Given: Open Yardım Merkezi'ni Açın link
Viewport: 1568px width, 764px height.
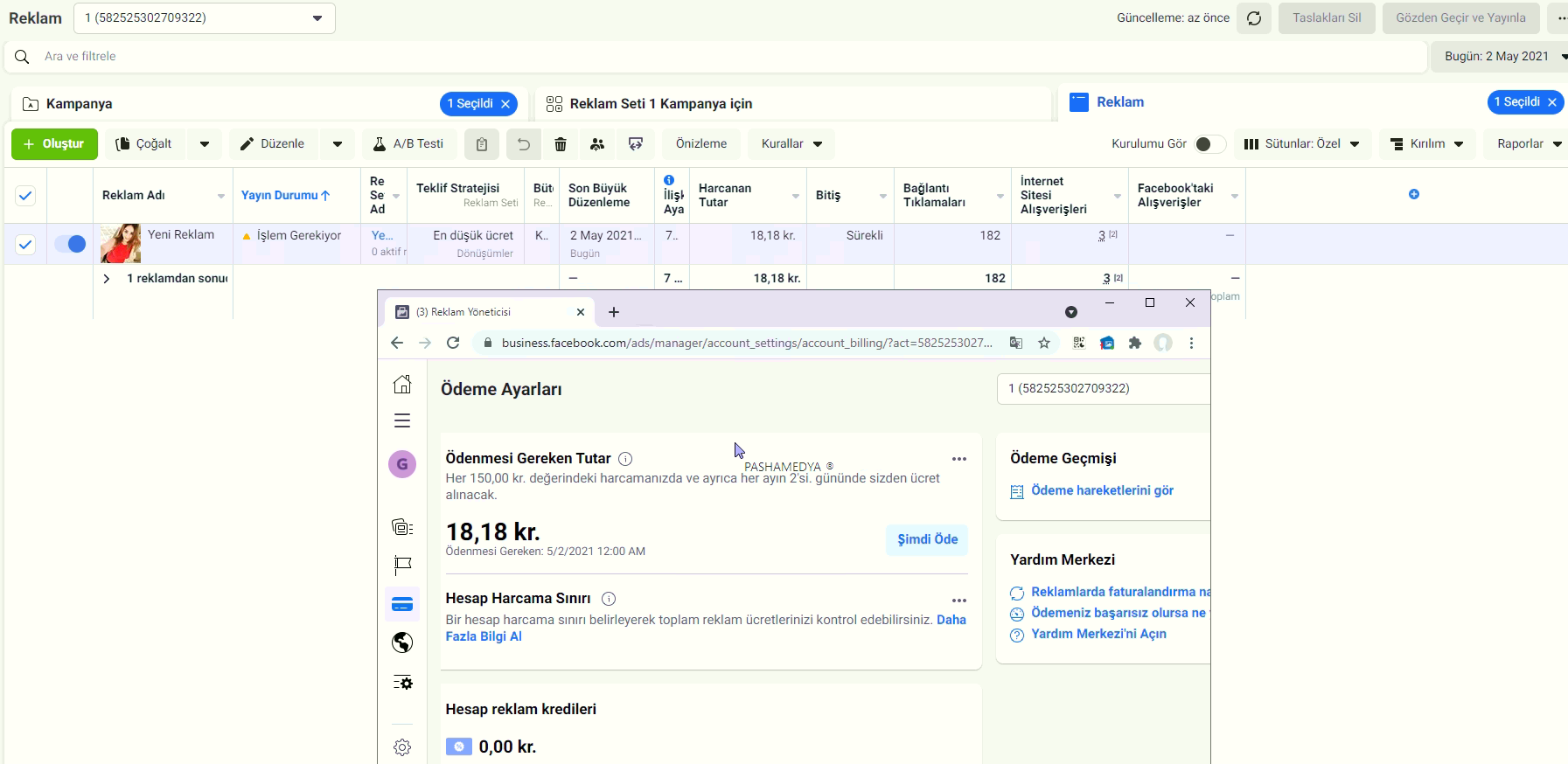Looking at the screenshot, I should coord(1098,635).
